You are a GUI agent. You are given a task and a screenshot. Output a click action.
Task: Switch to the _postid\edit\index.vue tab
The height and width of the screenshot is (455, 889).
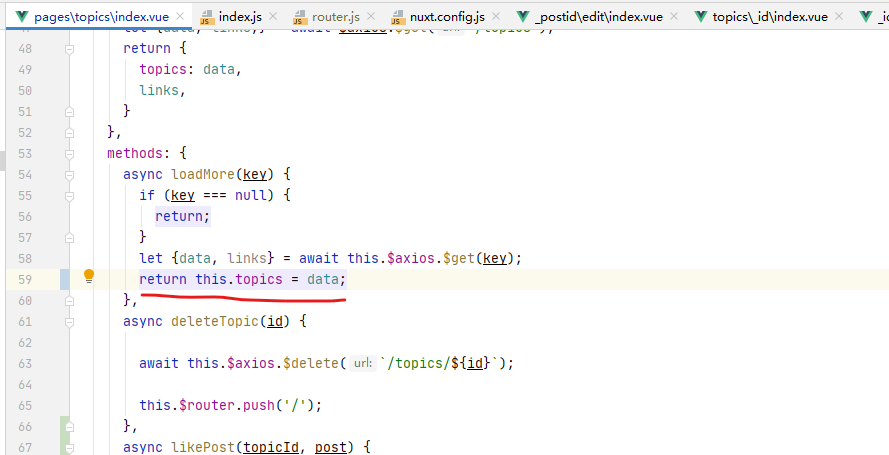click(599, 17)
